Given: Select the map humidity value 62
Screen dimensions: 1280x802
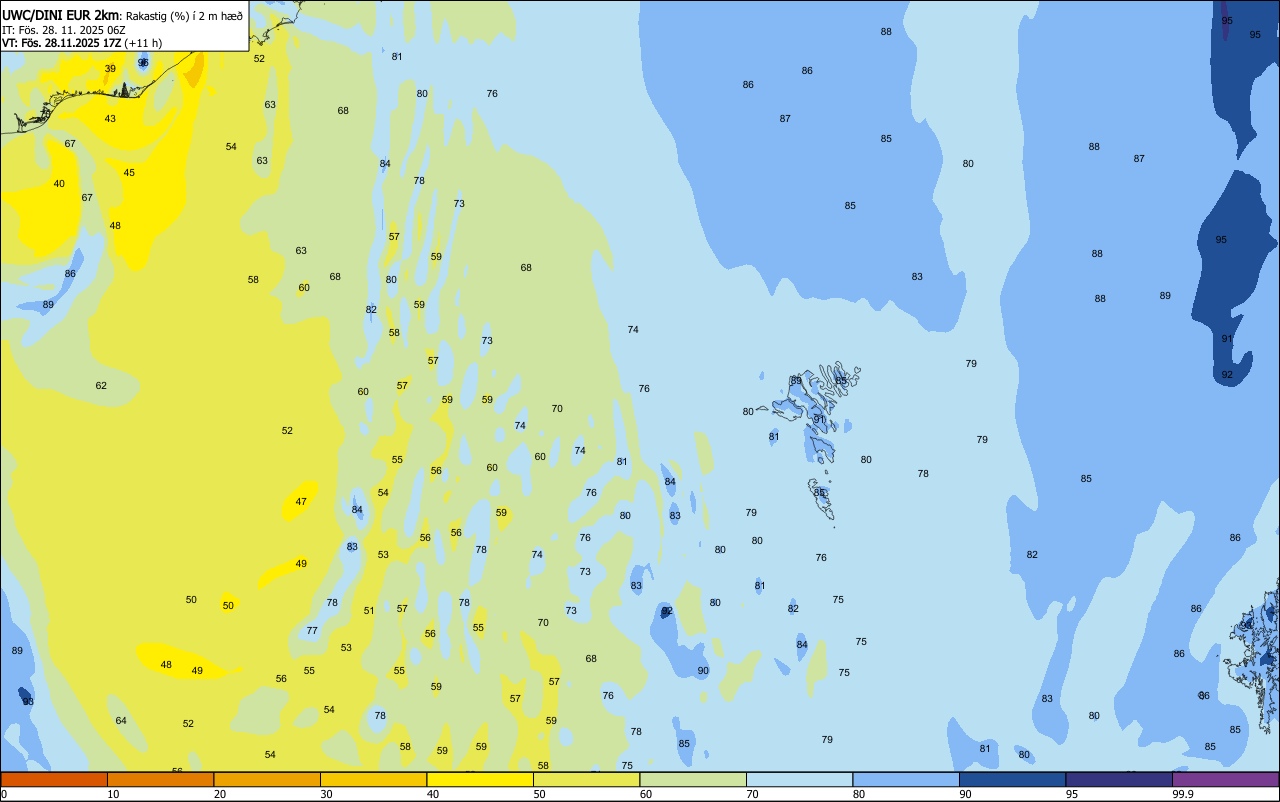Looking at the screenshot, I should click(x=101, y=386).
